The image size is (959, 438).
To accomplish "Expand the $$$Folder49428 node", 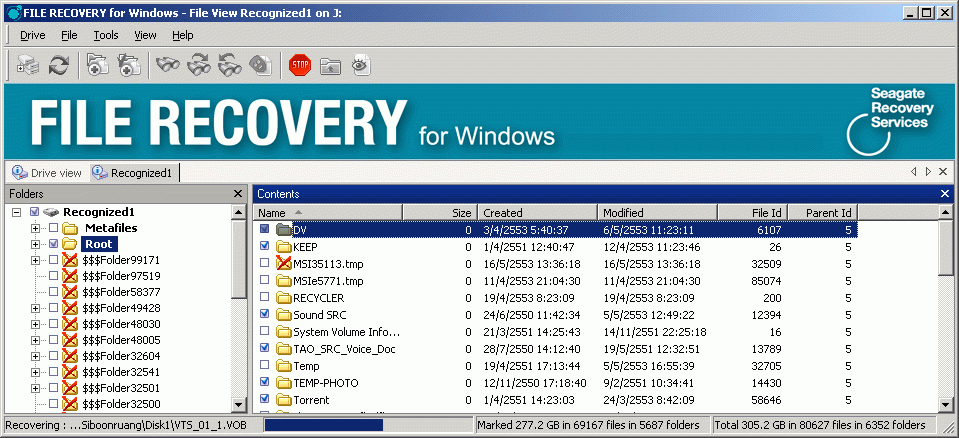I will (35, 308).
